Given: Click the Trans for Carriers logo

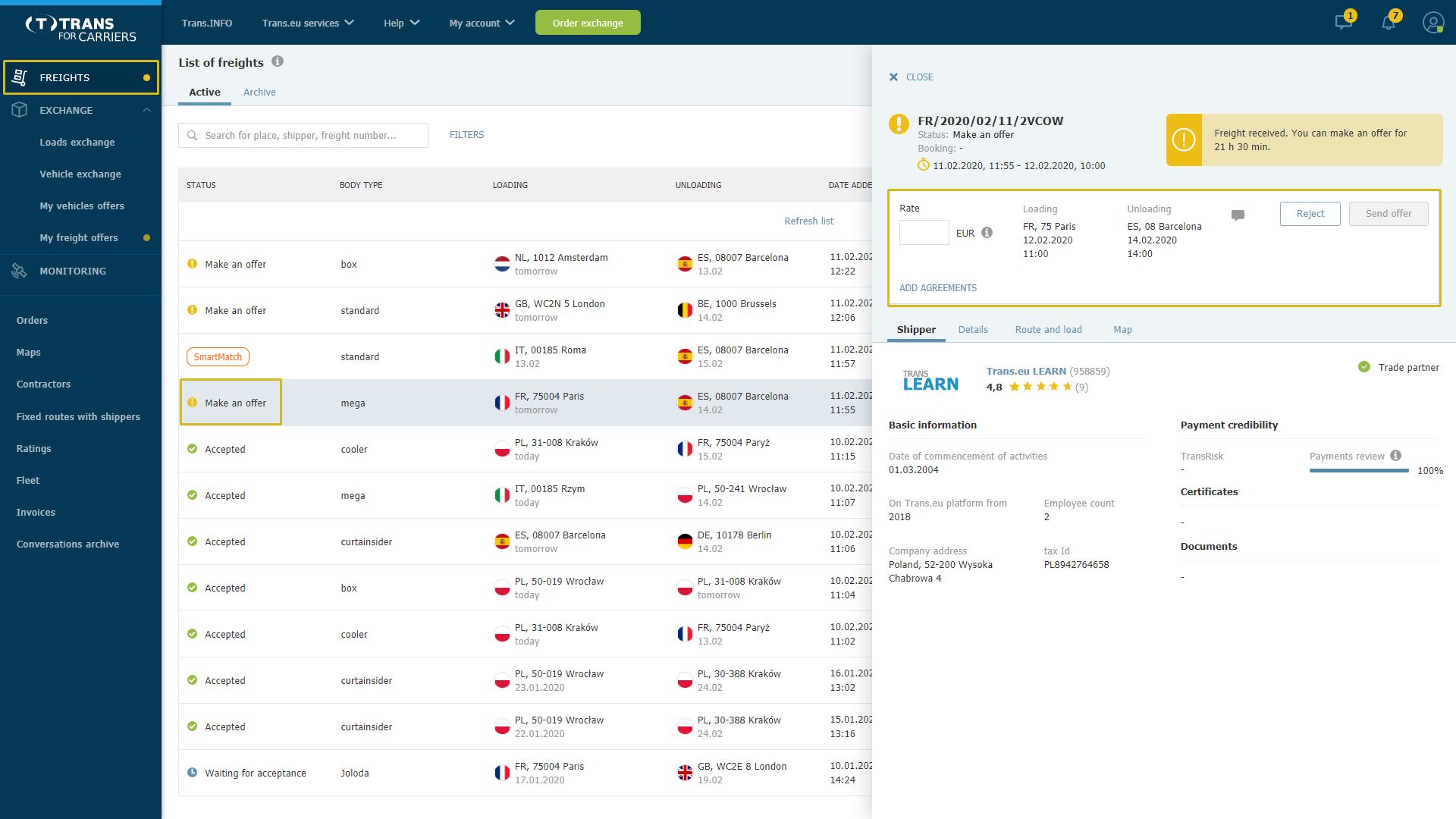Looking at the screenshot, I should 80,29.
